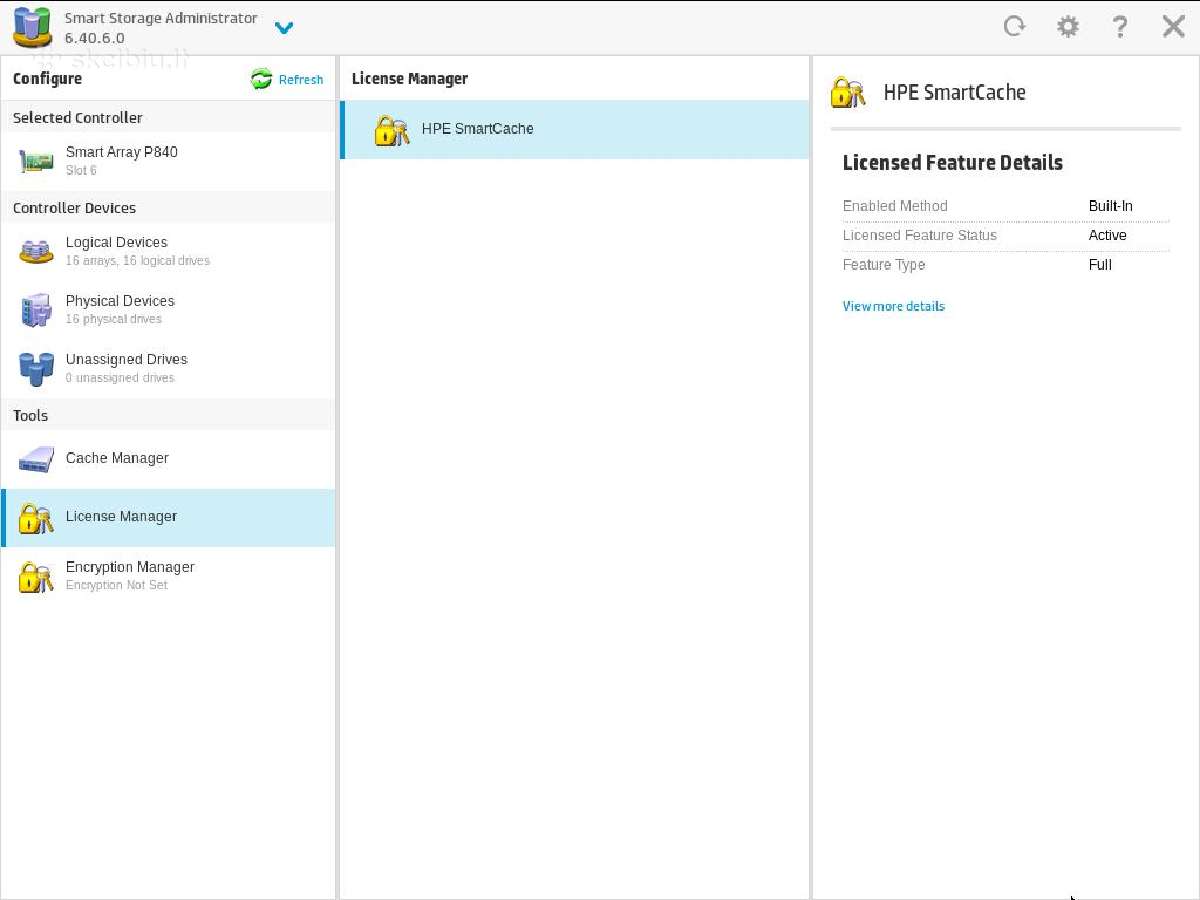Click the Smart Storage Administrator logo icon
Image resolution: width=1200 pixels, height=900 pixels.
click(32, 27)
